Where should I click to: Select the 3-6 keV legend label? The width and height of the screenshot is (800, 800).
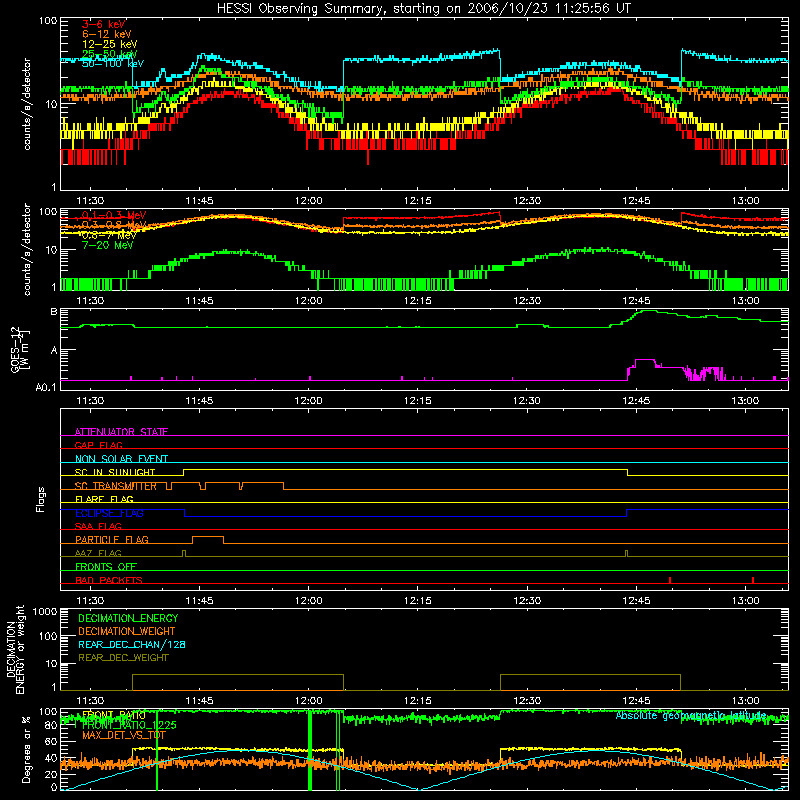pyautogui.click(x=104, y=24)
